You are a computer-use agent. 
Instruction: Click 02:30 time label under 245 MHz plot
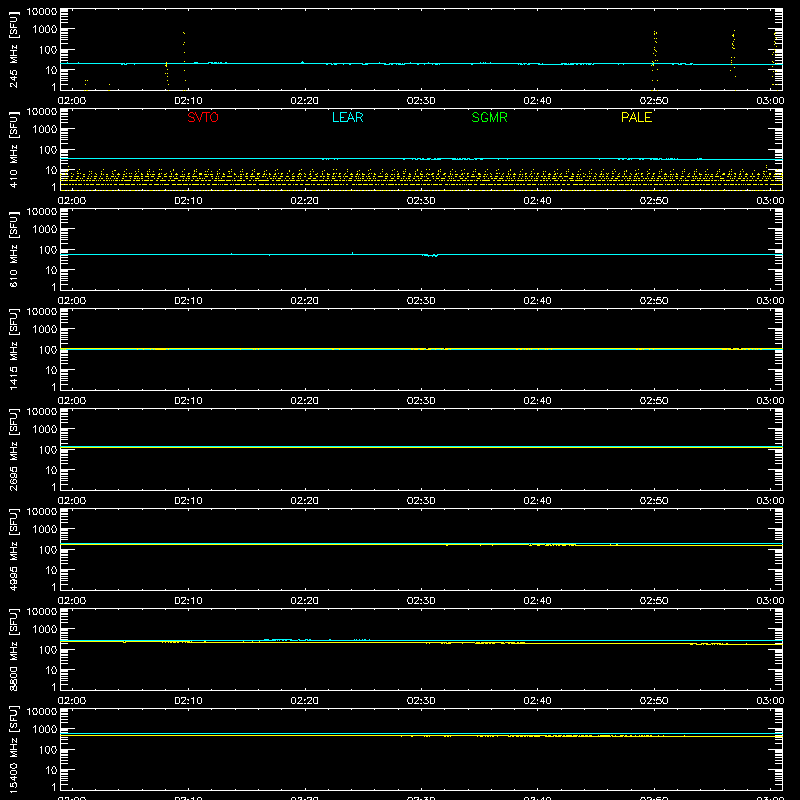pos(421,101)
